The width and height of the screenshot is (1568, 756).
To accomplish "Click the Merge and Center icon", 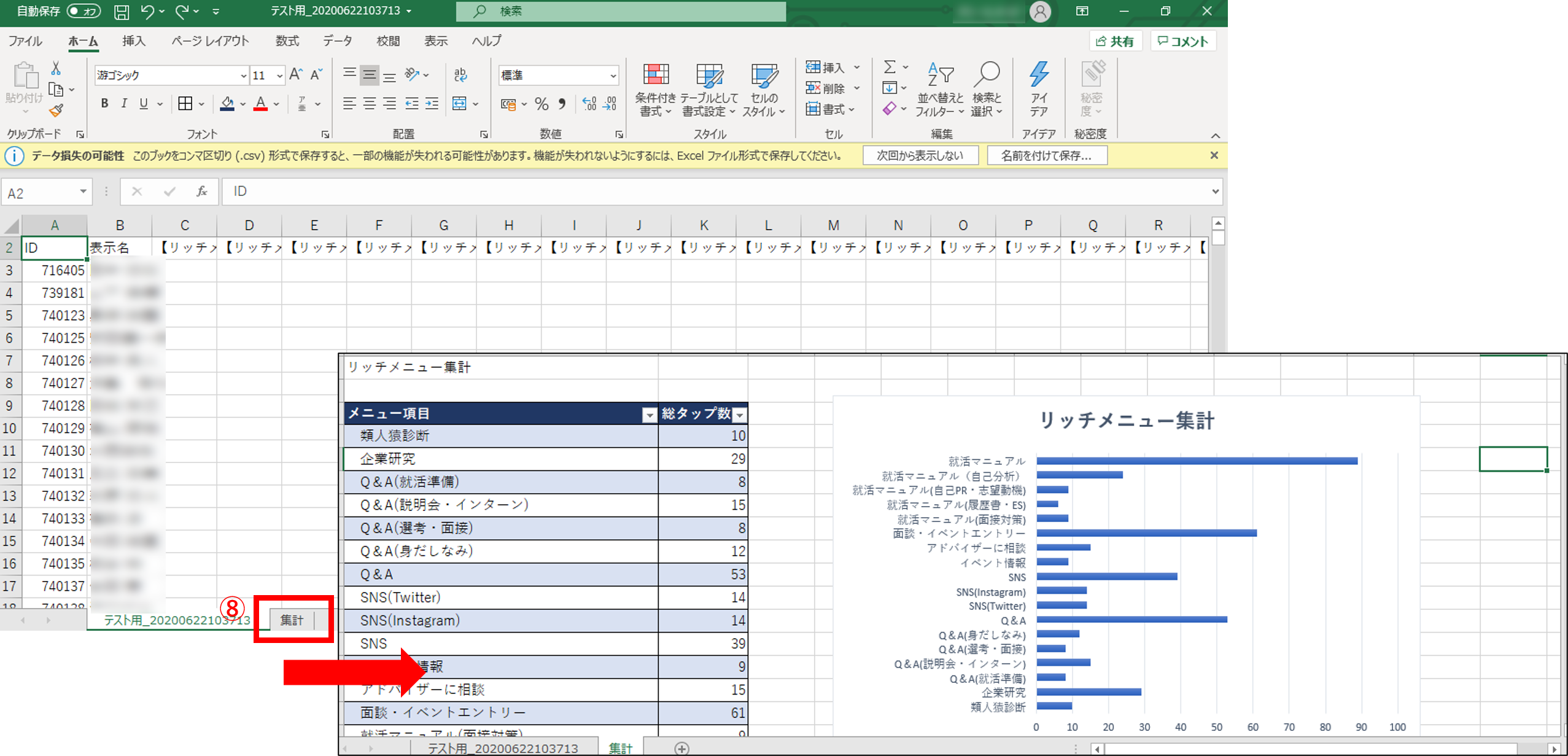I will [x=459, y=103].
